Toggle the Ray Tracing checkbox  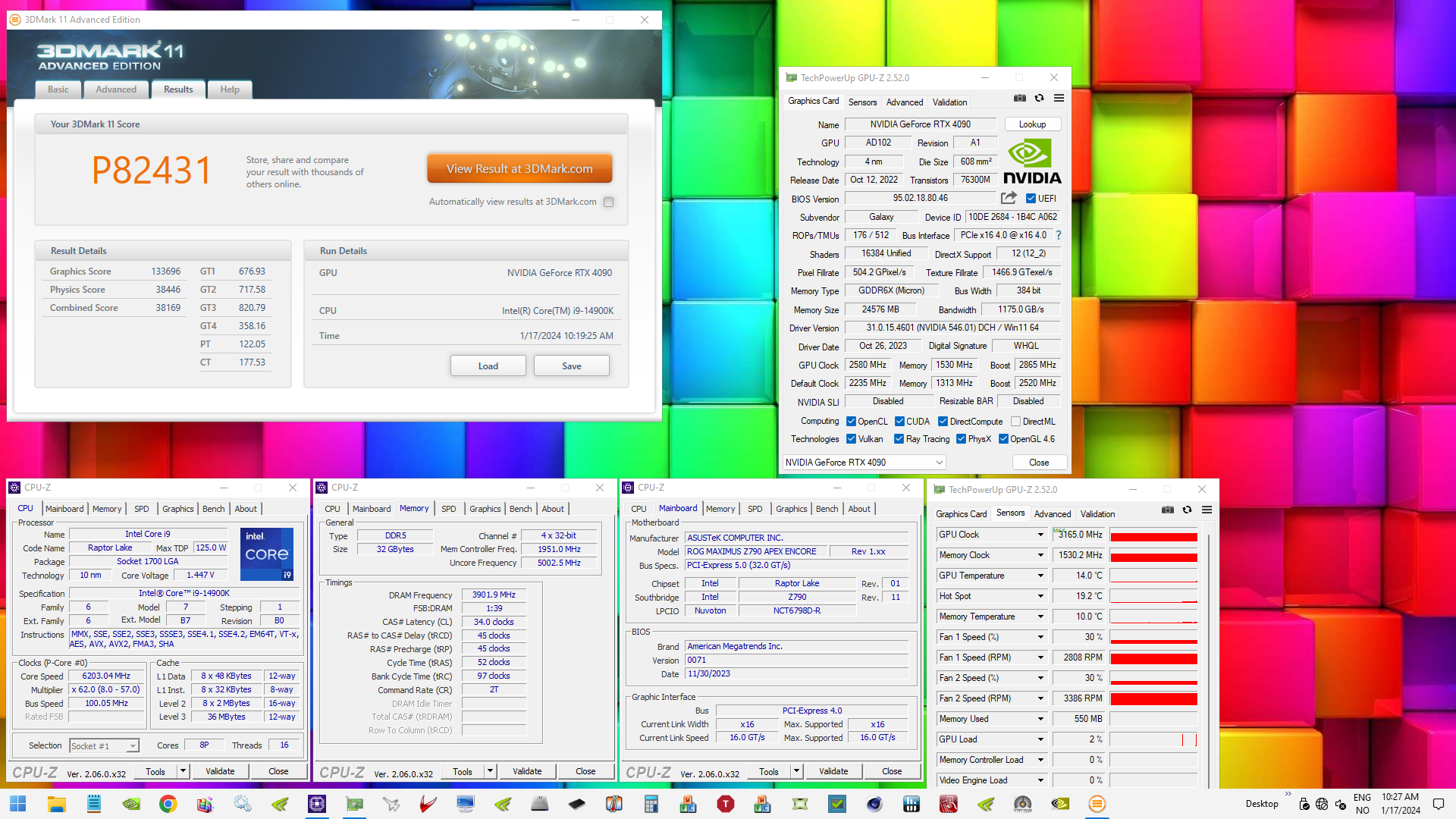tap(899, 439)
